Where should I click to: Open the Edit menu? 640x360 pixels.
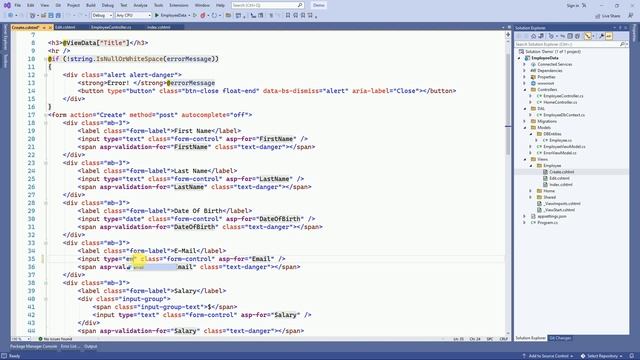coord(31,5)
